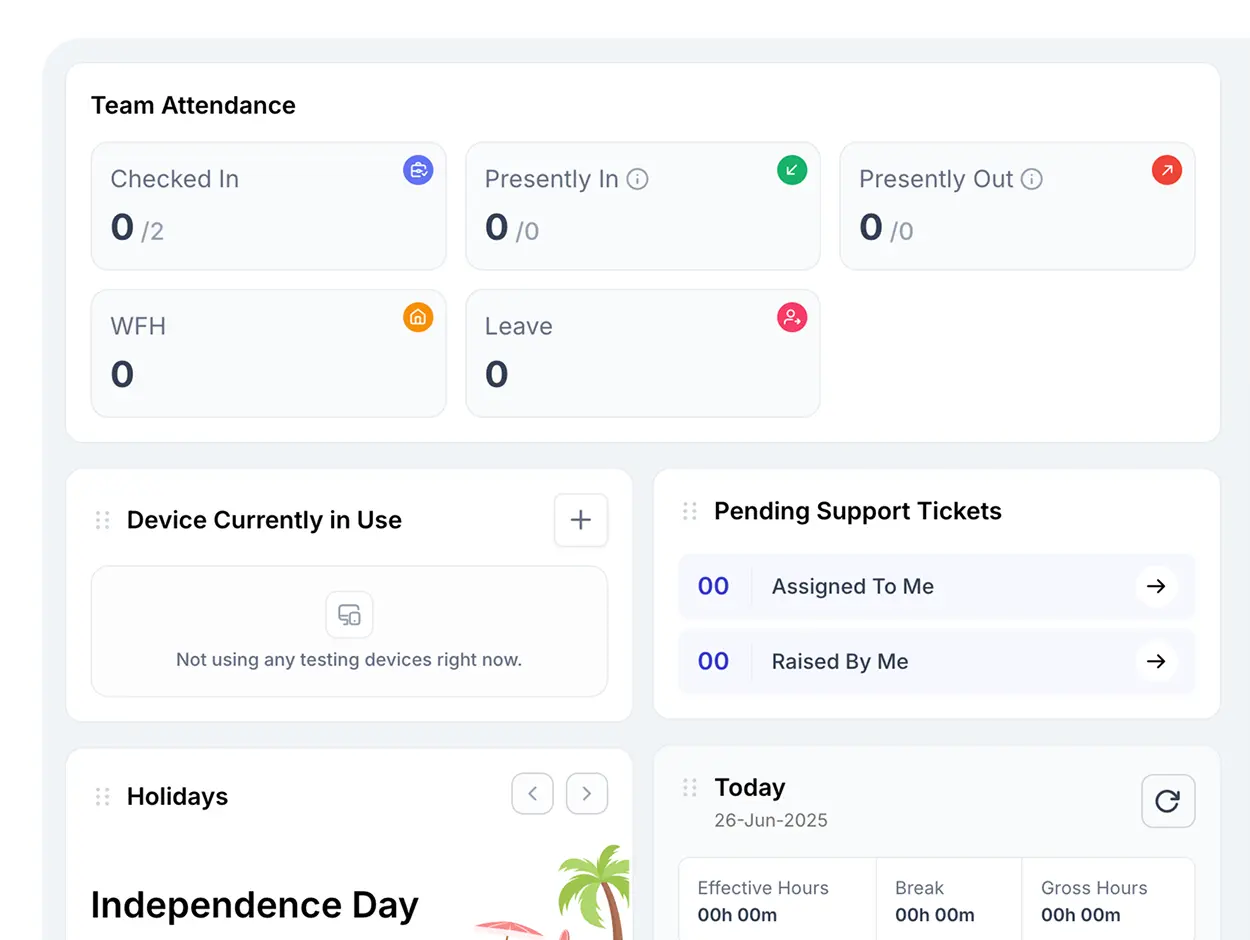
Task: Click the pink Leave person icon
Action: coord(792,318)
